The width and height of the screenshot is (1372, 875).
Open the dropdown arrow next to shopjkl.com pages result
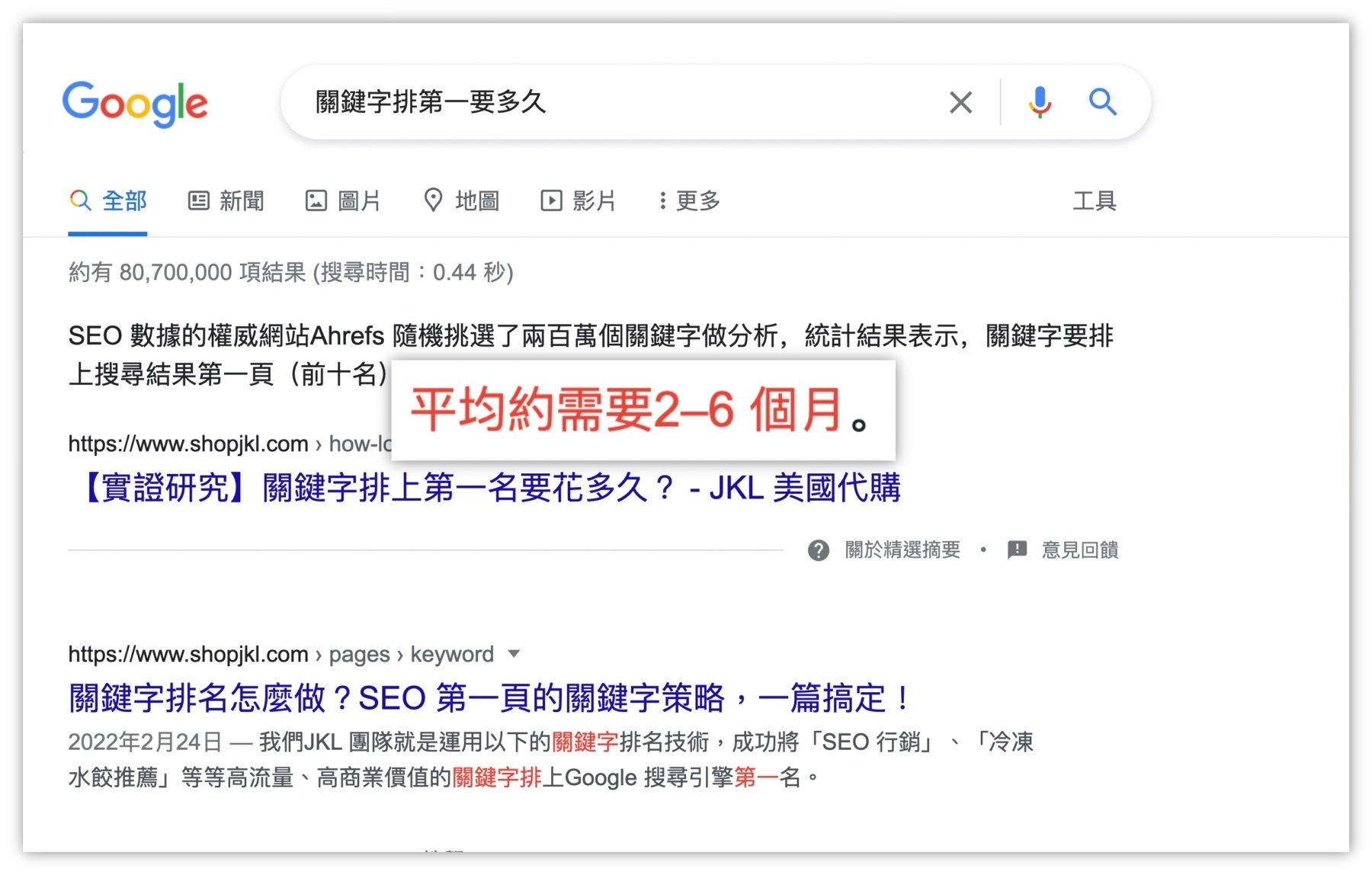(514, 654)
